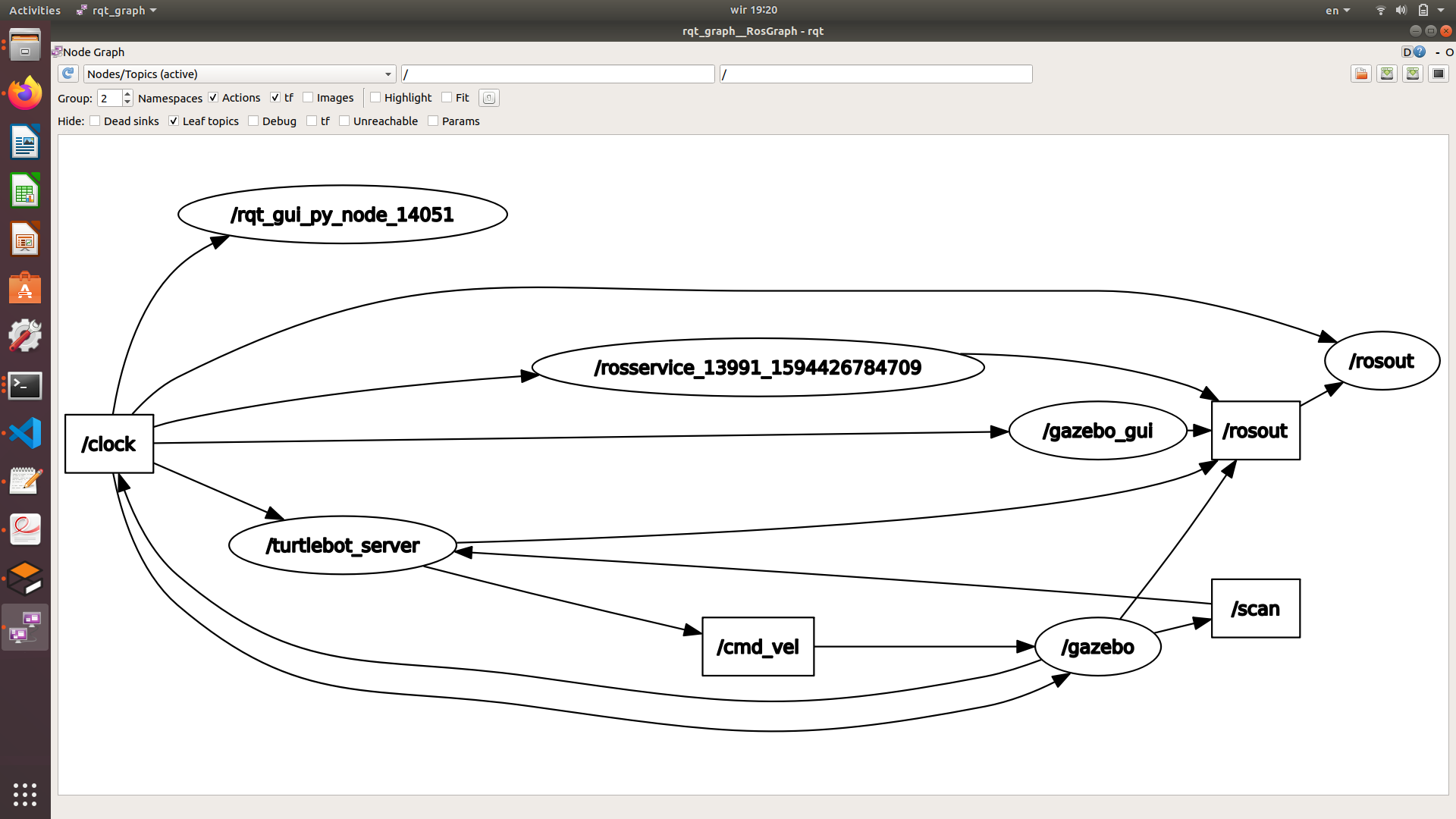This screenshot has width=1456, height=819.
Task: Launch Firefox from the dock
Action: 25,94
